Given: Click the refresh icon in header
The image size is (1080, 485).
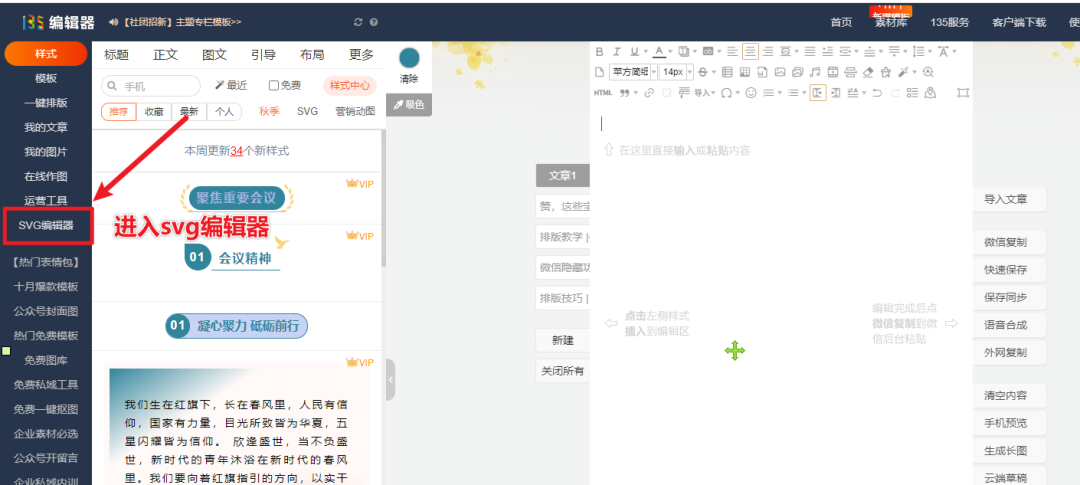Looking at the screenshot, I should (357, 22).
